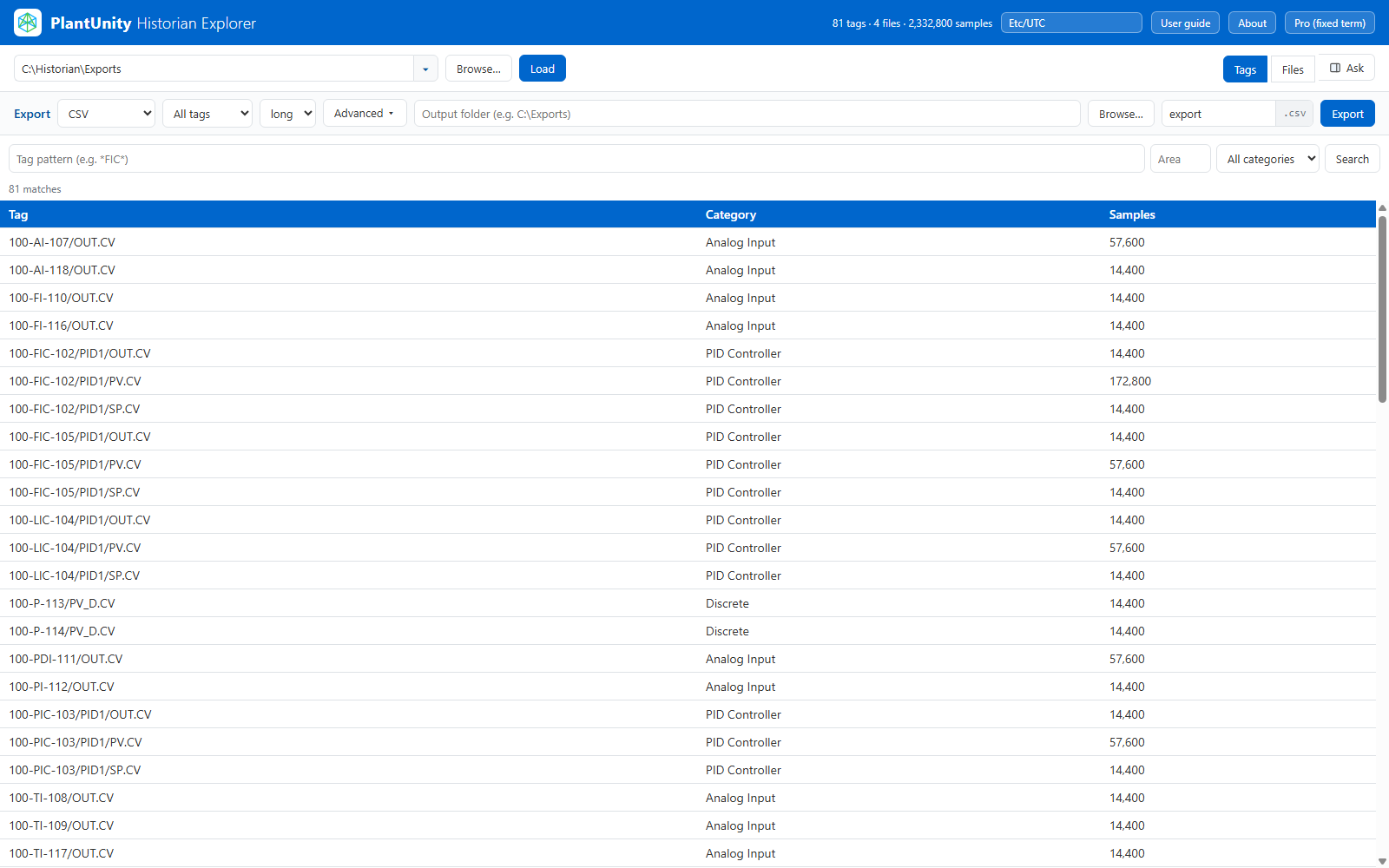Screen dimensions: 1389x868
Task: Open the Ask panel icon button
Action: (x=1346, y=68)
